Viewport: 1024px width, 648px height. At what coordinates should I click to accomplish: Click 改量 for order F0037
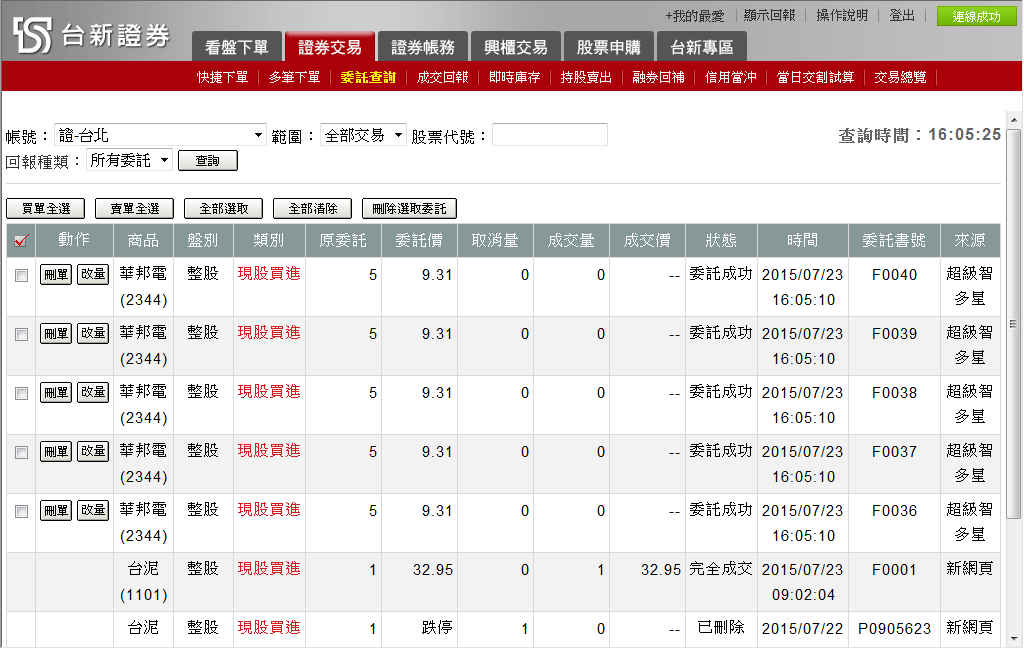(93, 452)
